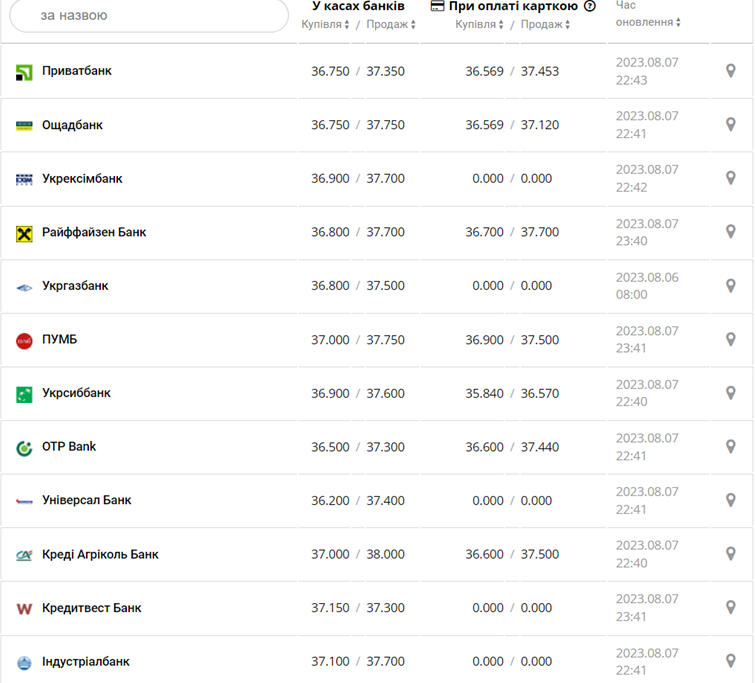Sort by Час оновлення column

pos(647,21)
